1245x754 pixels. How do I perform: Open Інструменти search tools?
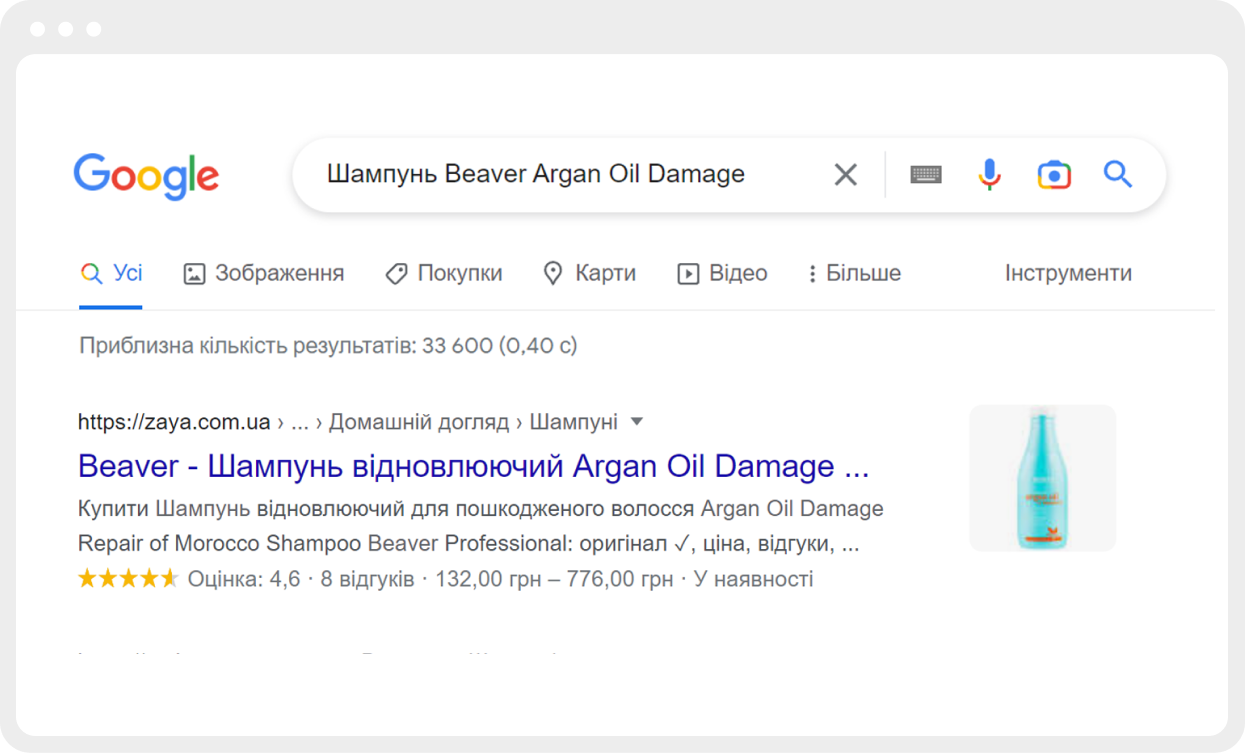click(1068, 273)
